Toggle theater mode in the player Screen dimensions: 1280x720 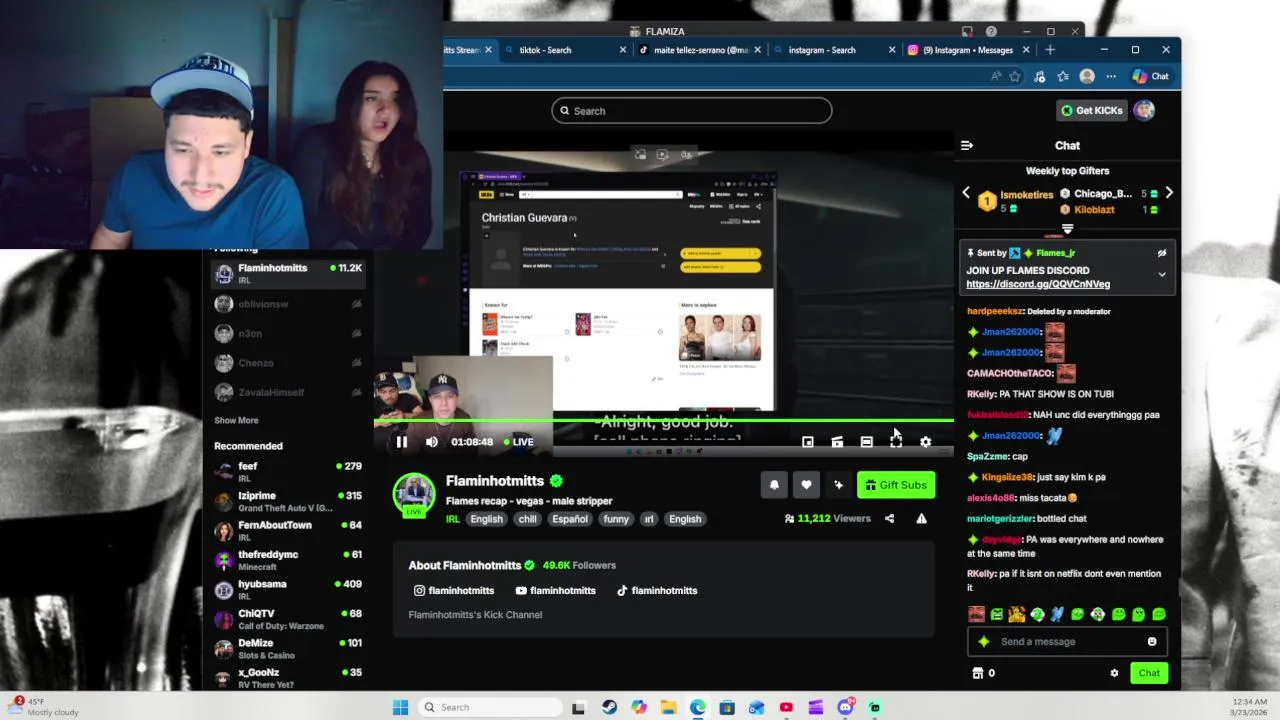coord(867,442)
